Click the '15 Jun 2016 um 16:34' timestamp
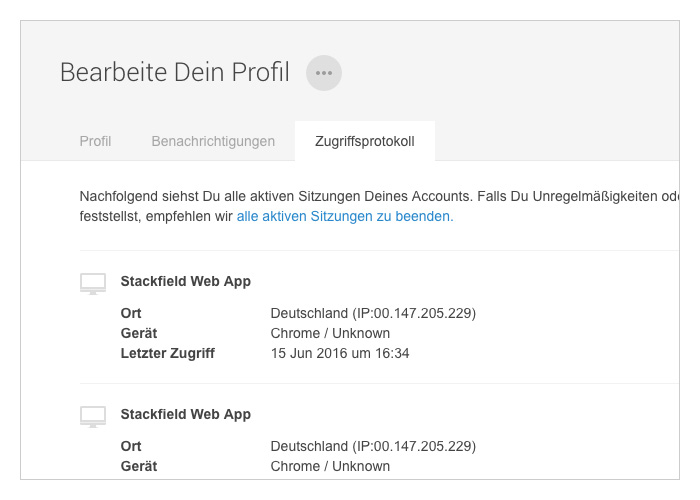The width and height of the screenshot is (700, 500). tap(340, 353)
